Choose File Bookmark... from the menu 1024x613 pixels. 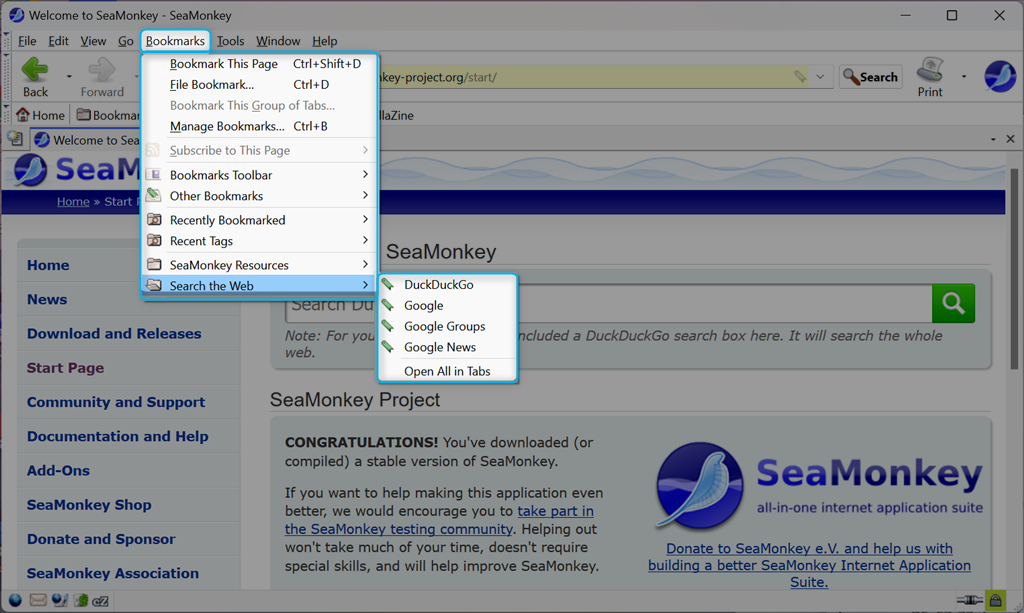(260, 85)
